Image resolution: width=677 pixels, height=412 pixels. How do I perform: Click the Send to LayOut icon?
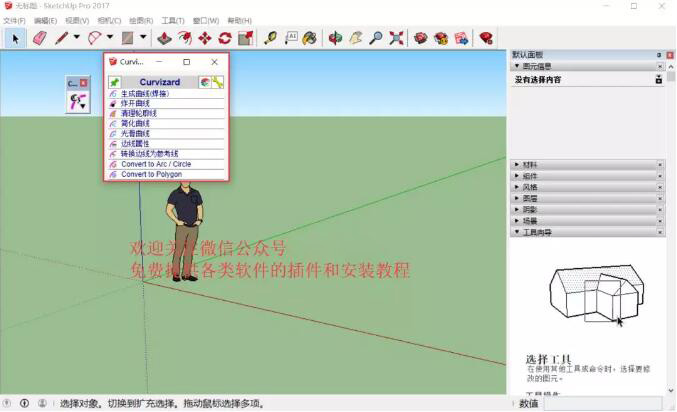click(461, 38)
